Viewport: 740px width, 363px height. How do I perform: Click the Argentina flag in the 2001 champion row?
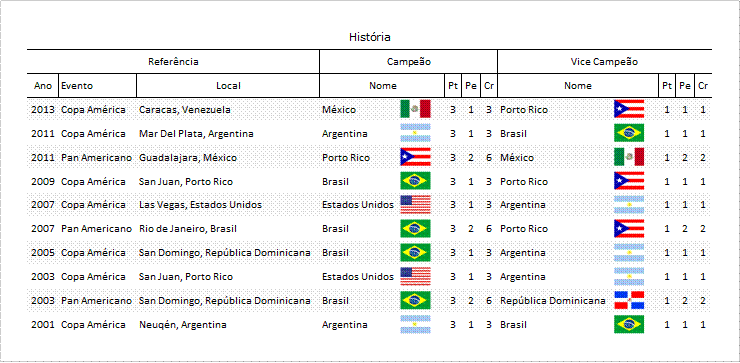click(415, 325)
